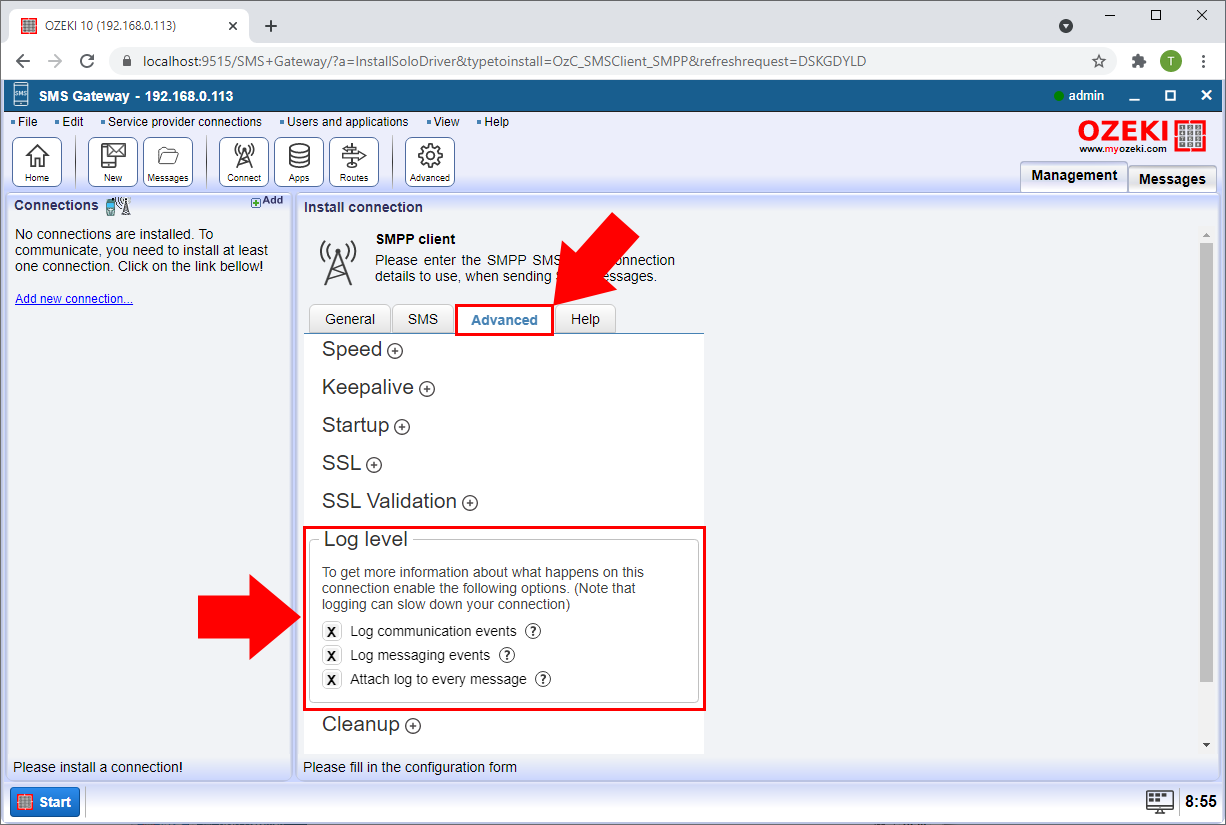Expand the Speed section
This screenshot has width=1226, height=825.
click(x=395, y=351)
